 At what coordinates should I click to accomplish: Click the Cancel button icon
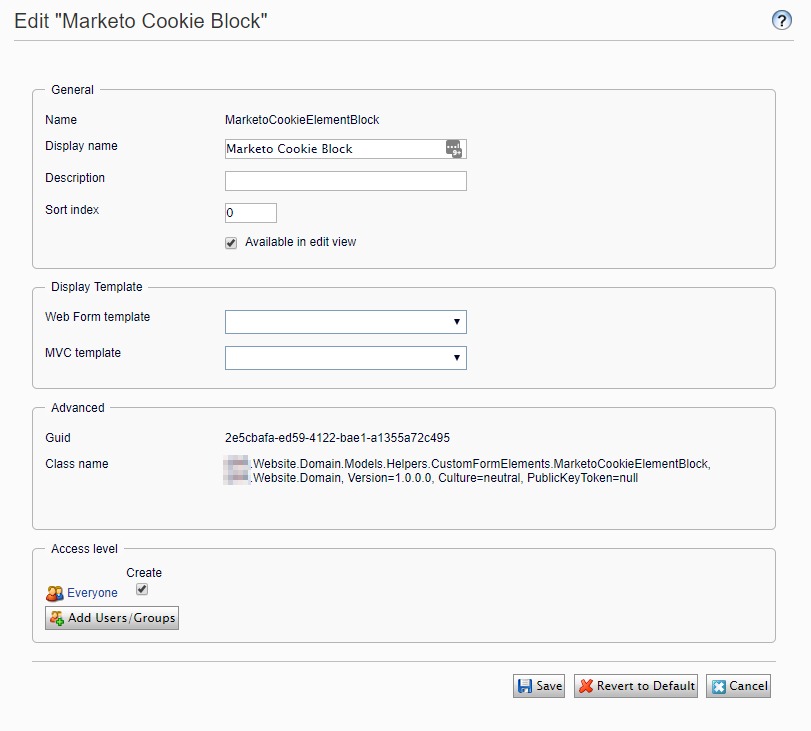717,686
